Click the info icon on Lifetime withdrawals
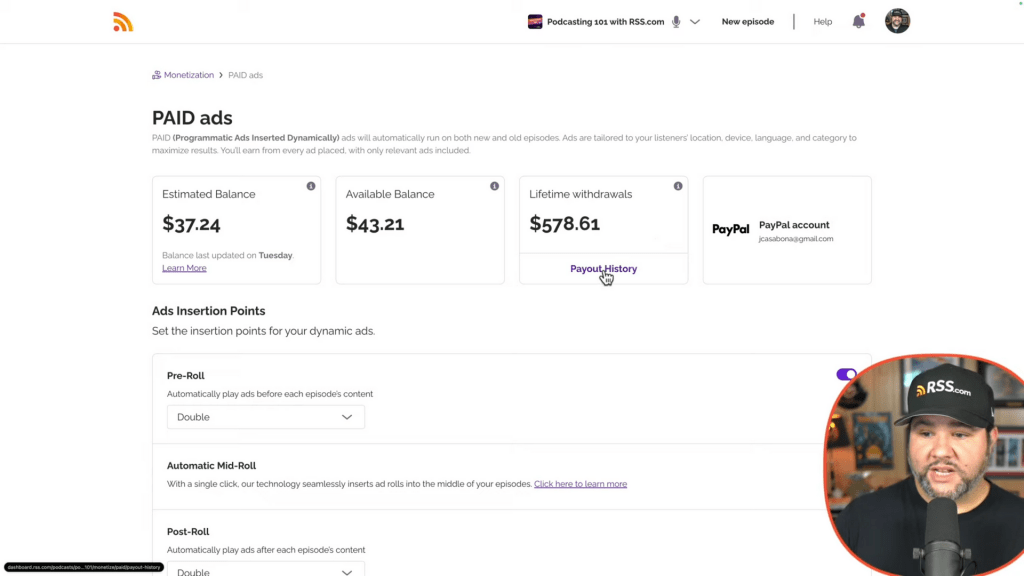1024x576 pixels. pyautogui.click(x=678, y=186)
